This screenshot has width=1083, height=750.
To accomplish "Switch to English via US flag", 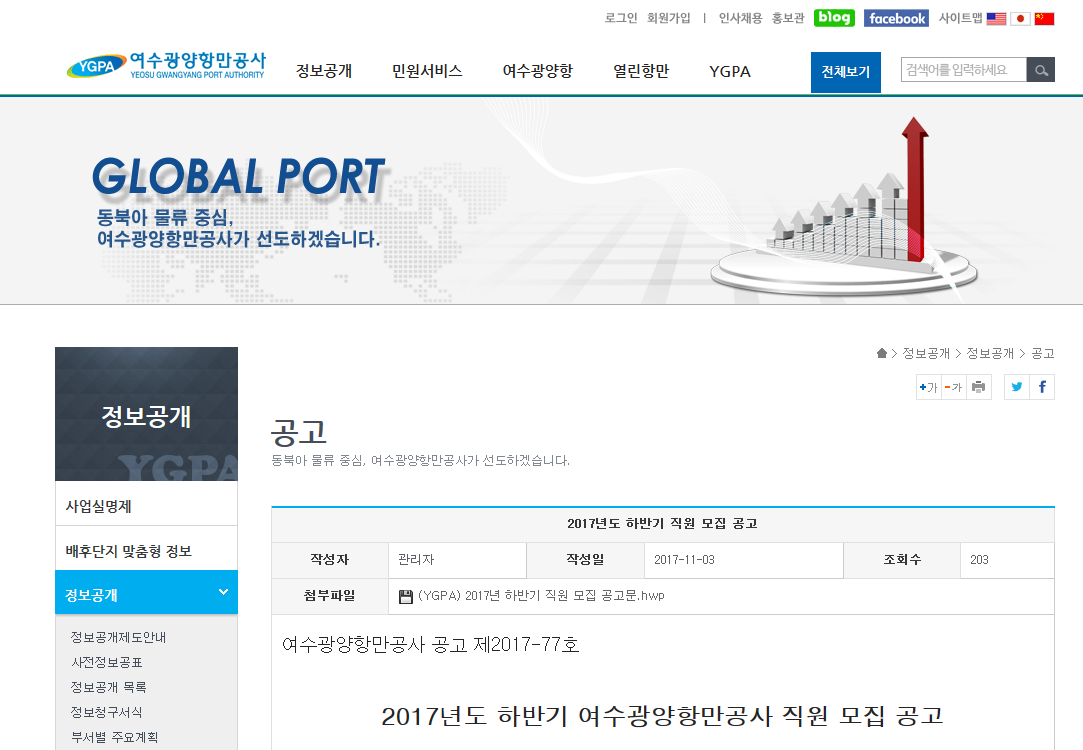I will pyautogui.click(x=996, y=18).
